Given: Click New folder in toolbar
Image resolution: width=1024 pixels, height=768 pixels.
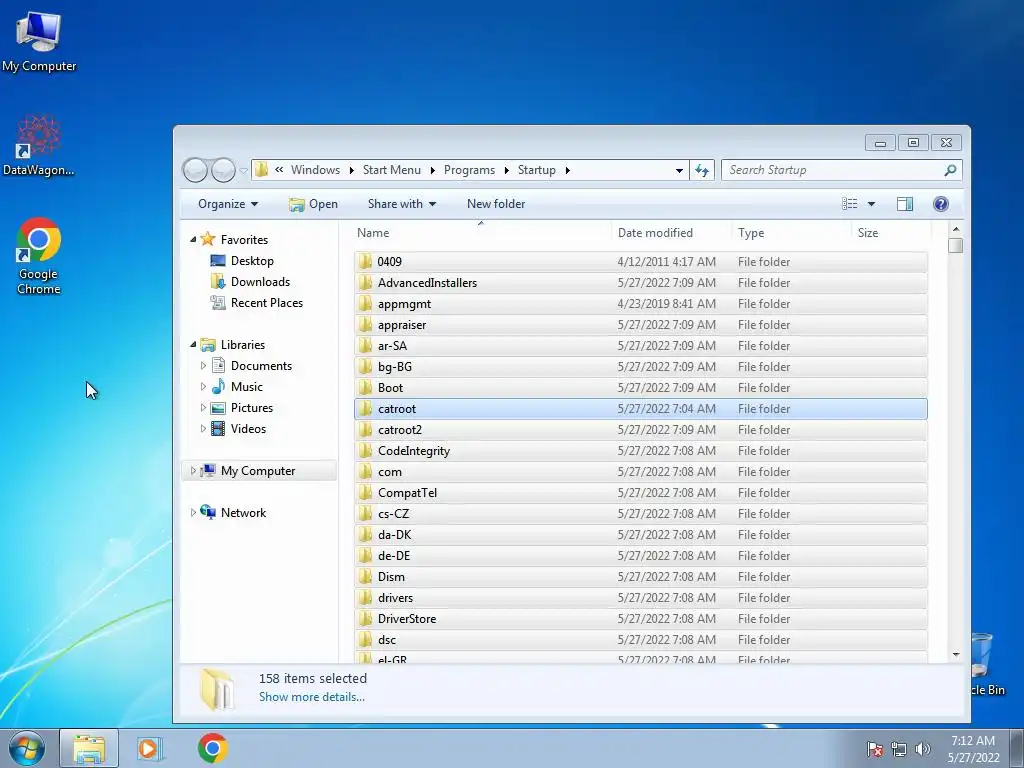Looking at the screenshot, I should point(496,204).
